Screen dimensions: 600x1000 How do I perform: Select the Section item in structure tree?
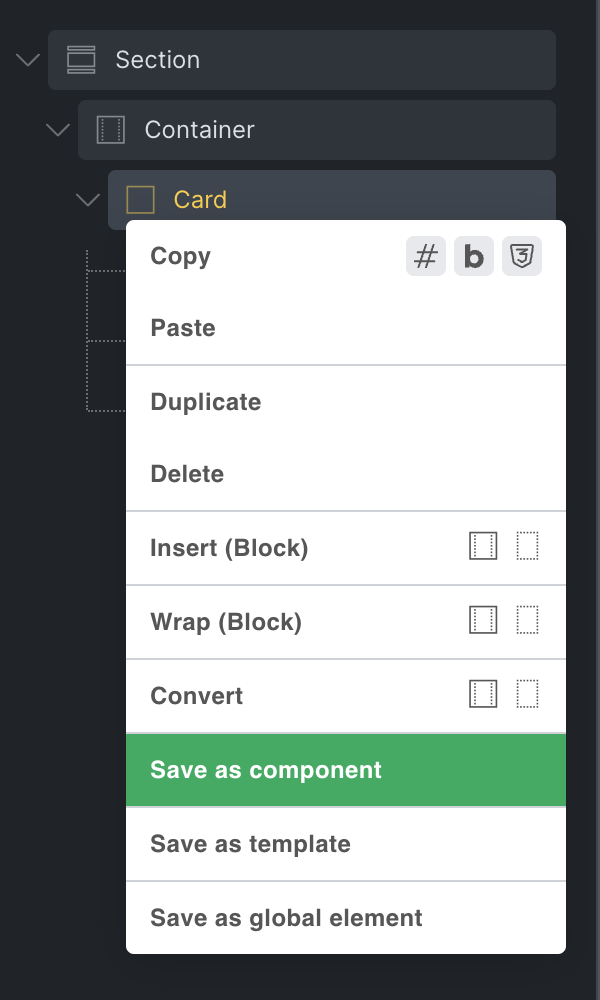pyautogui.click(x=300, y=60)
